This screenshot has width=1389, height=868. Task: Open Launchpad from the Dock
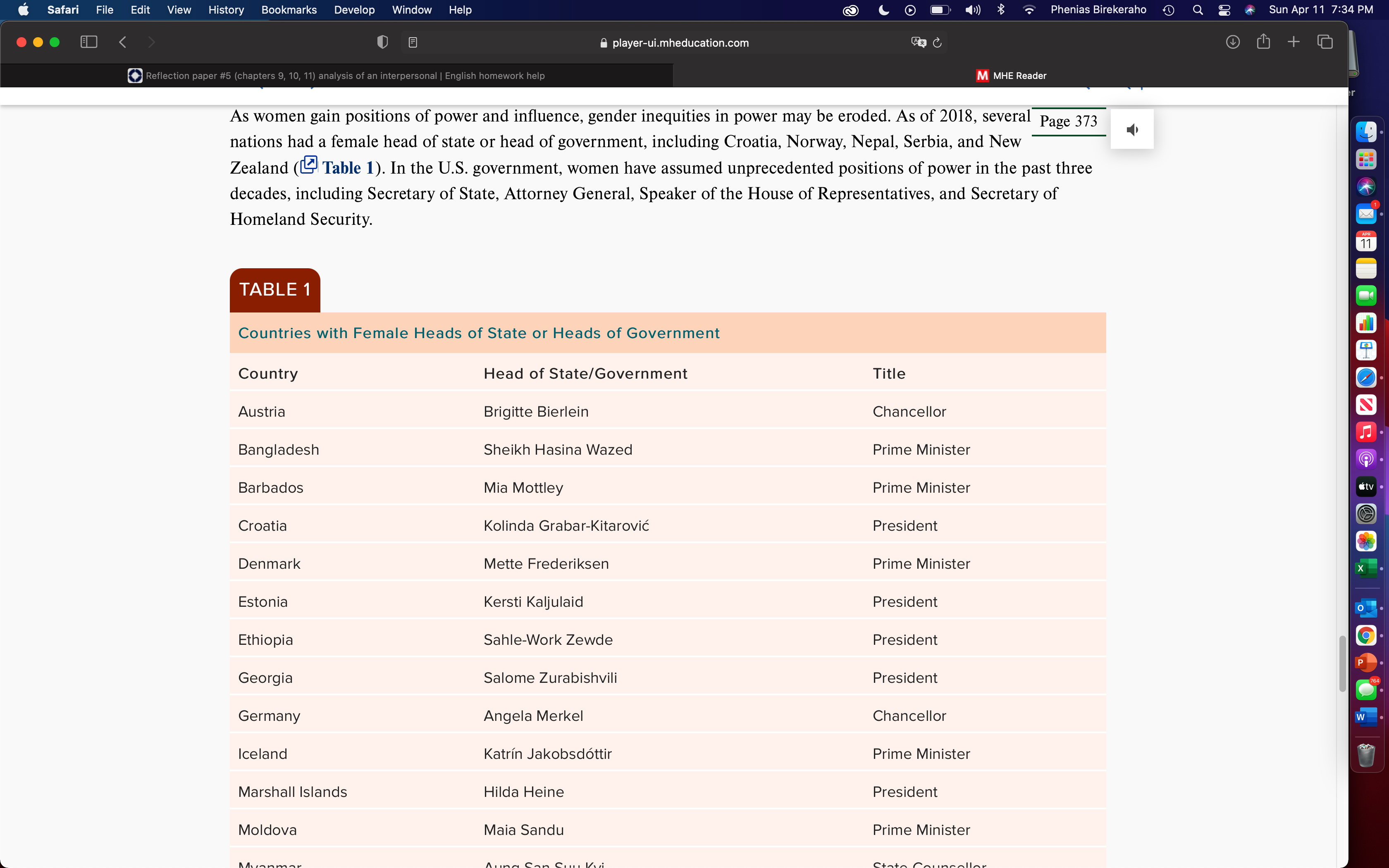pos(1366,159)
